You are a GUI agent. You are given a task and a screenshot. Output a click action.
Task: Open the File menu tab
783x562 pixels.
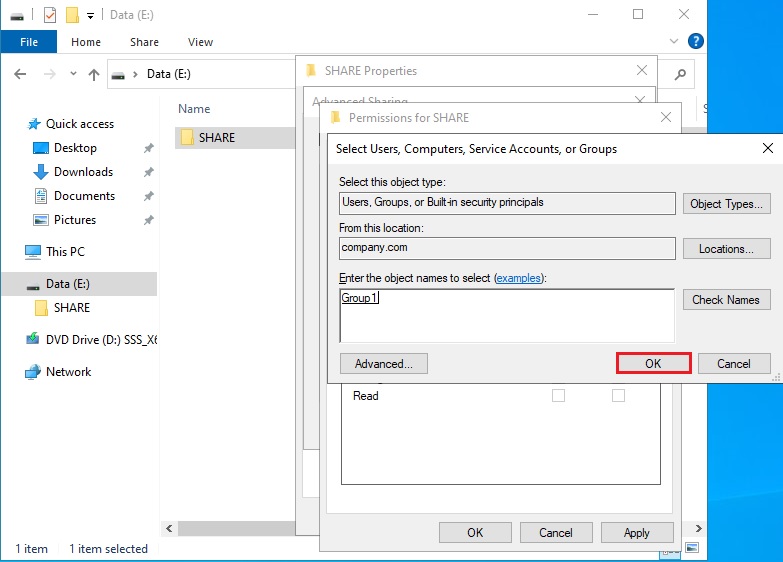point(29,42)
